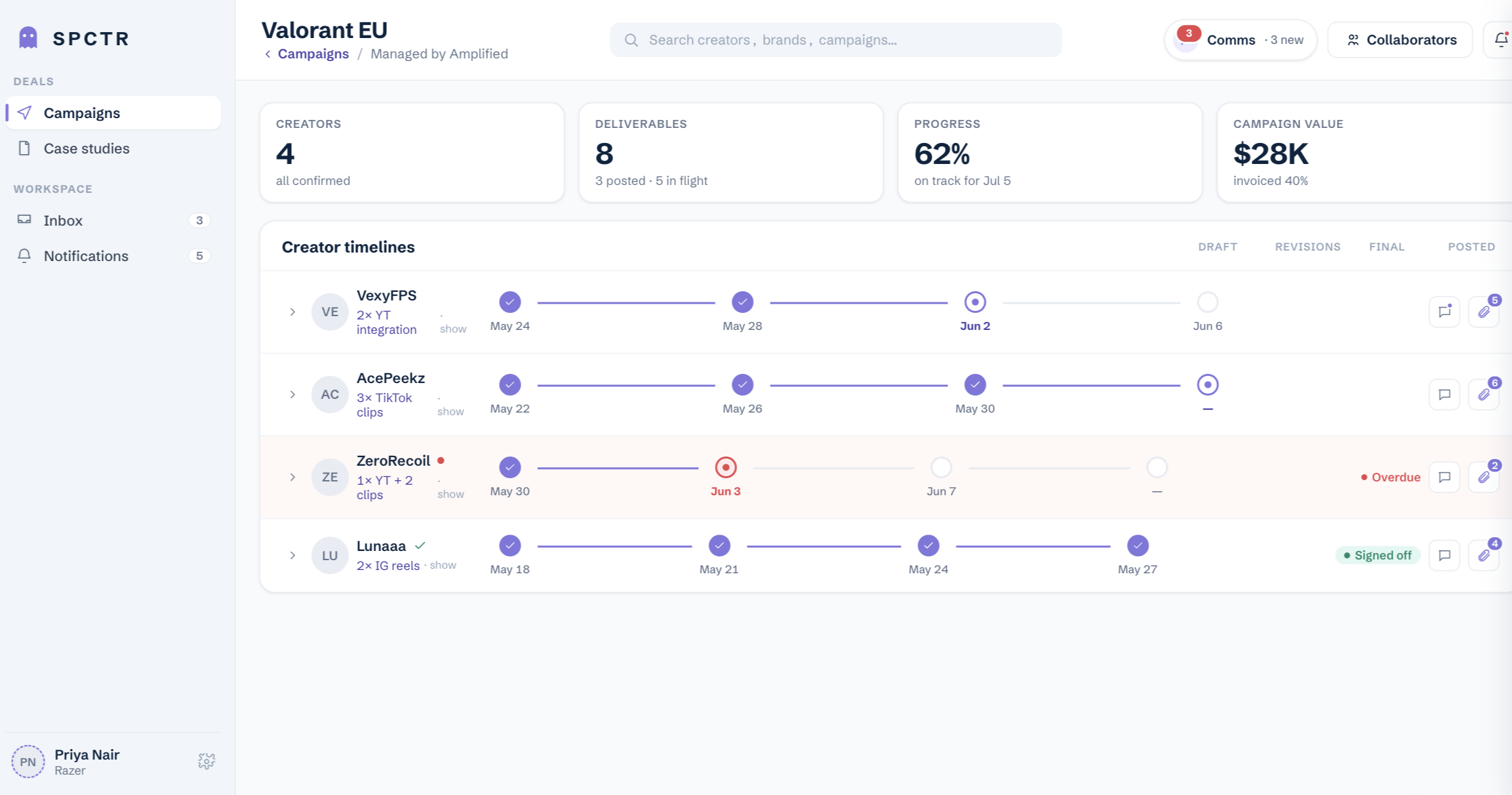Click AcePeekz May 30 completed milestone
This screenshot has height=795, width=1512.
coord(975,384)
